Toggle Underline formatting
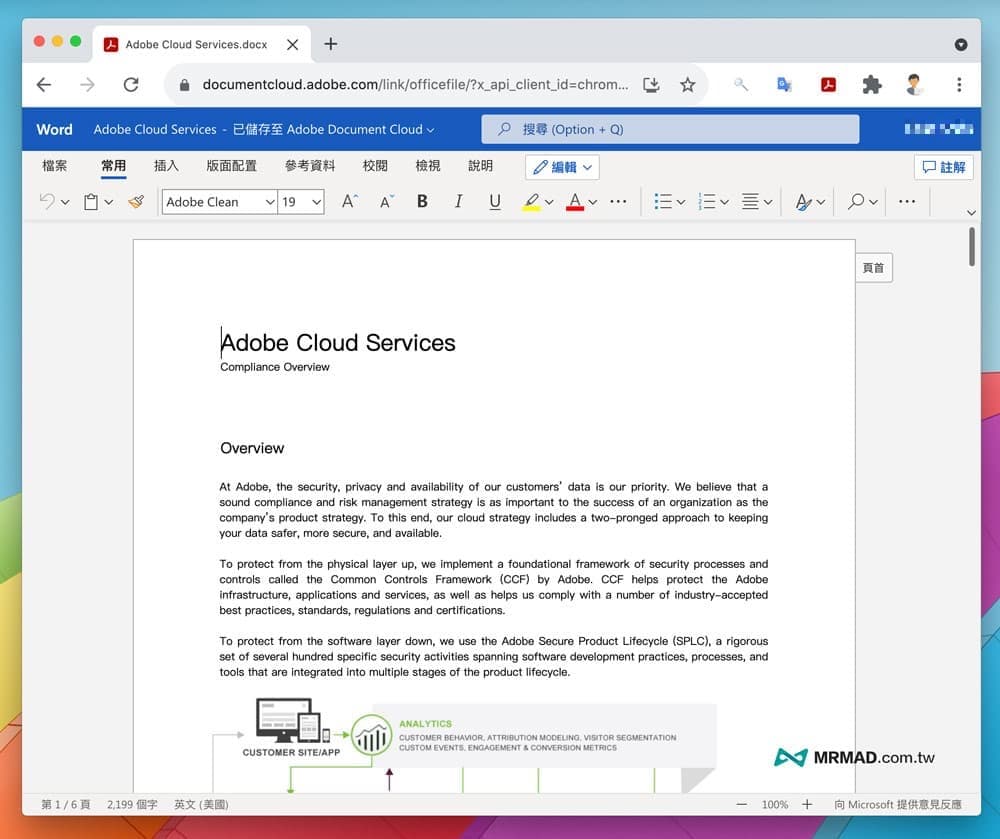Viewport: 1000px width, 839px height. 495,201
